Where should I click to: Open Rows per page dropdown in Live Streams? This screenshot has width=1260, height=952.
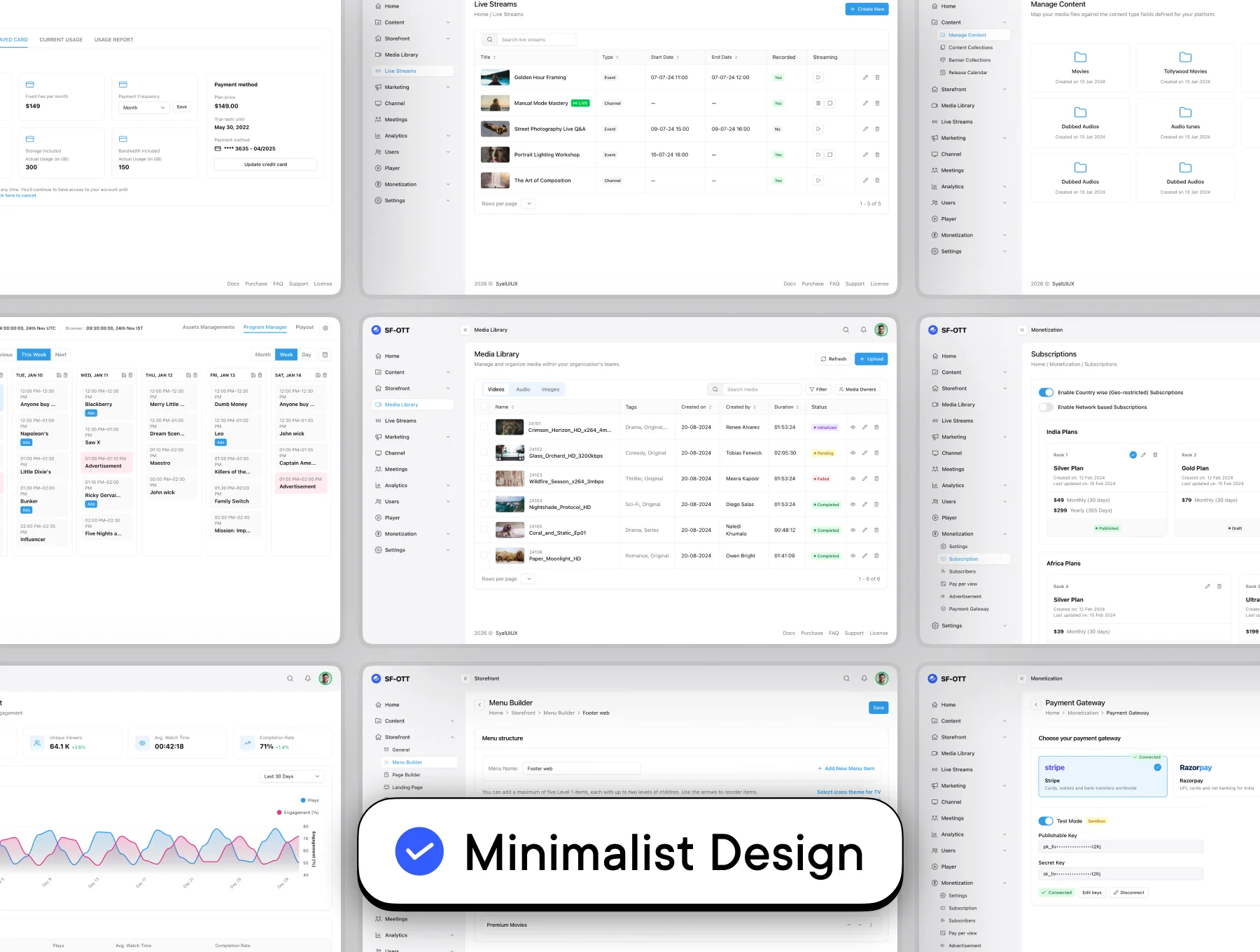click(x=529, y=204)
